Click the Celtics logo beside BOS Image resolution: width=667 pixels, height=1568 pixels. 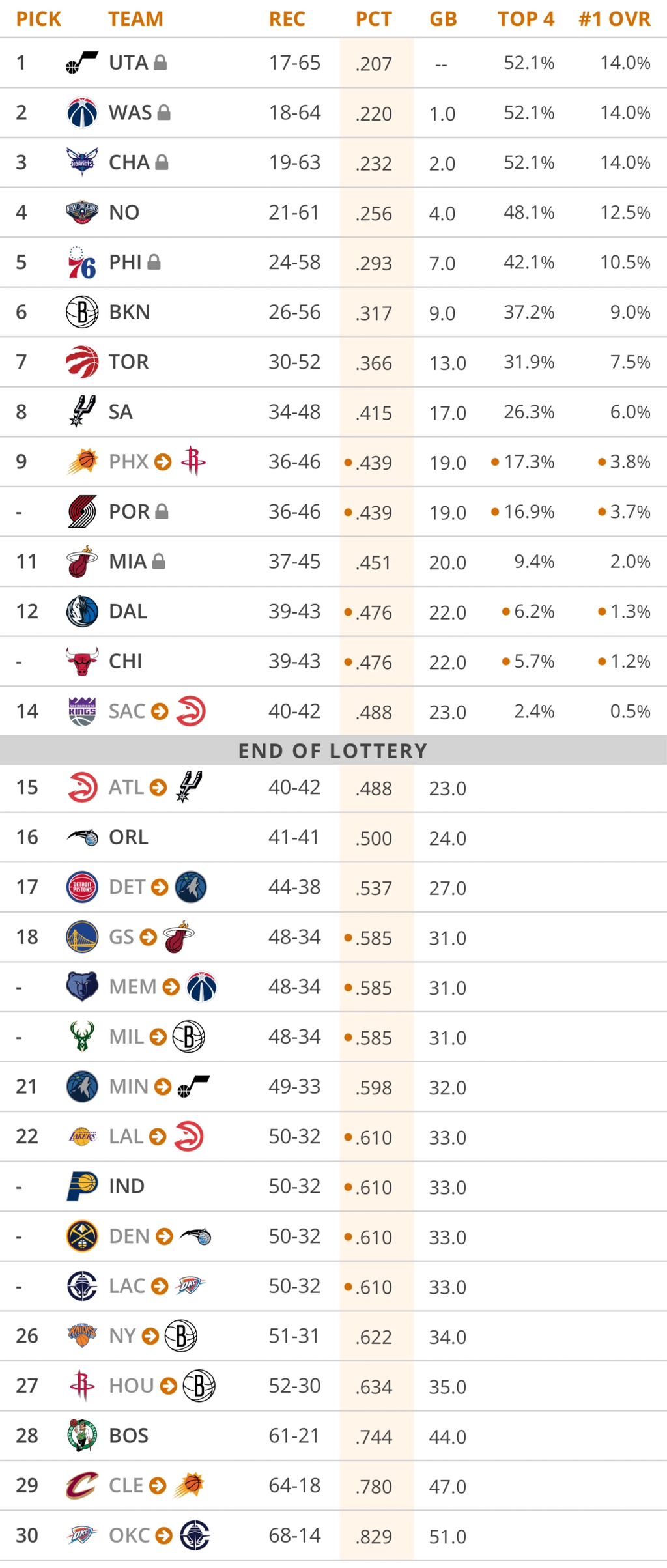[x=82, y=1436]
